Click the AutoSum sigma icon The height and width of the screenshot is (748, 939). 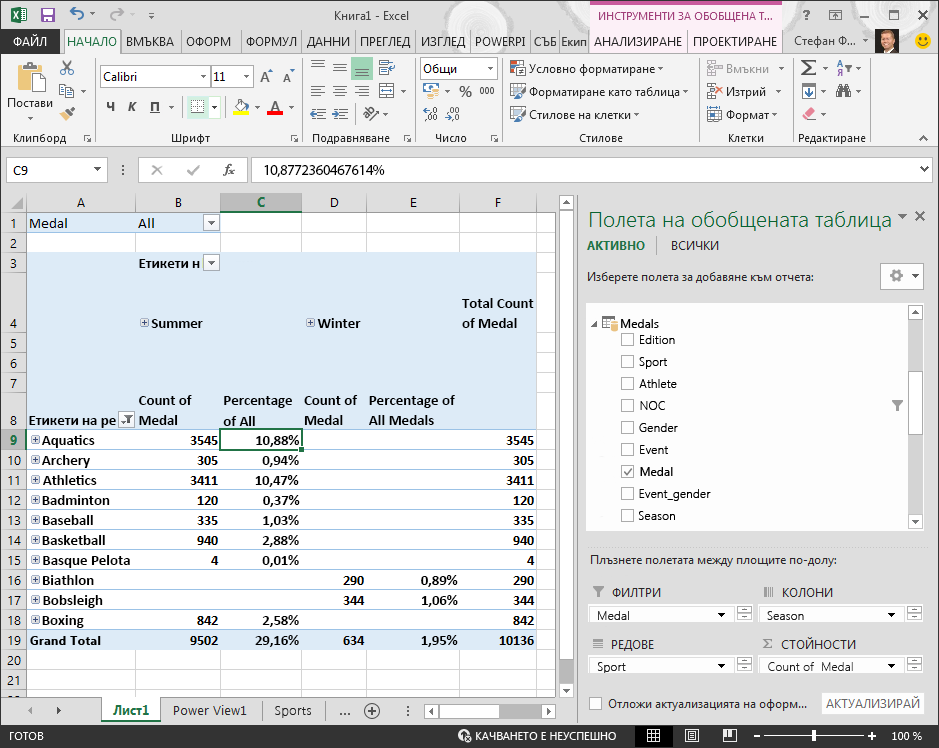pos(808,68)
